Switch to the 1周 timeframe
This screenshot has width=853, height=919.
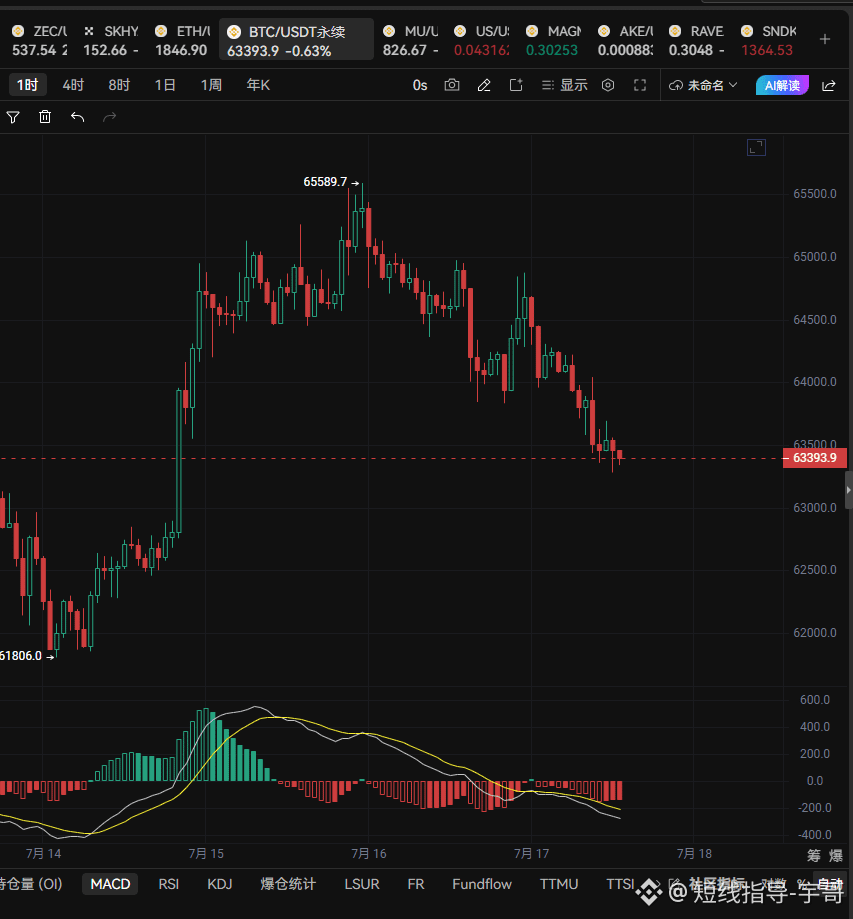point(211,86)
